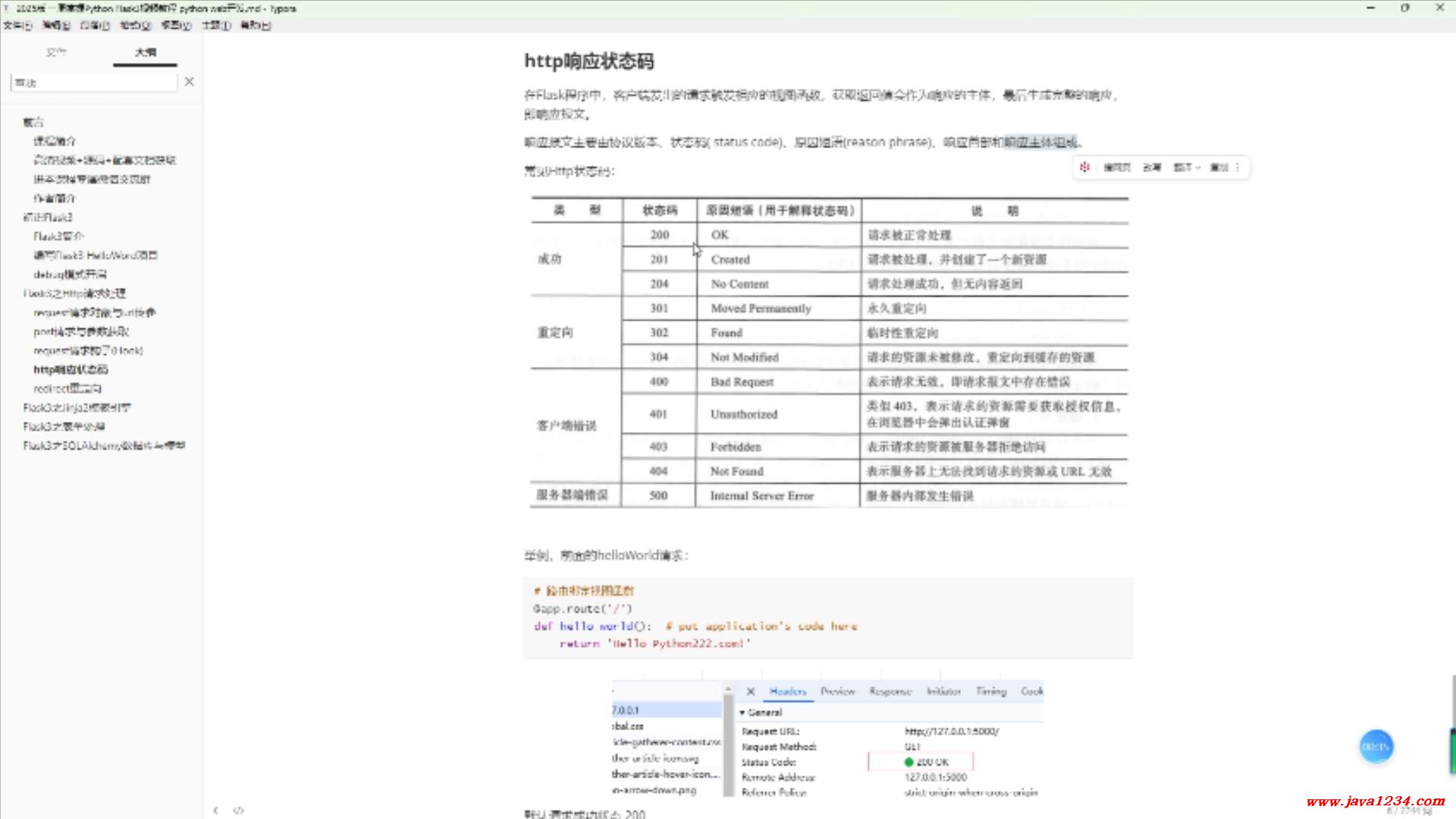Click the 404 status code cell
This screenshot has width=1456, height=819.
click(x=658, y=471)
